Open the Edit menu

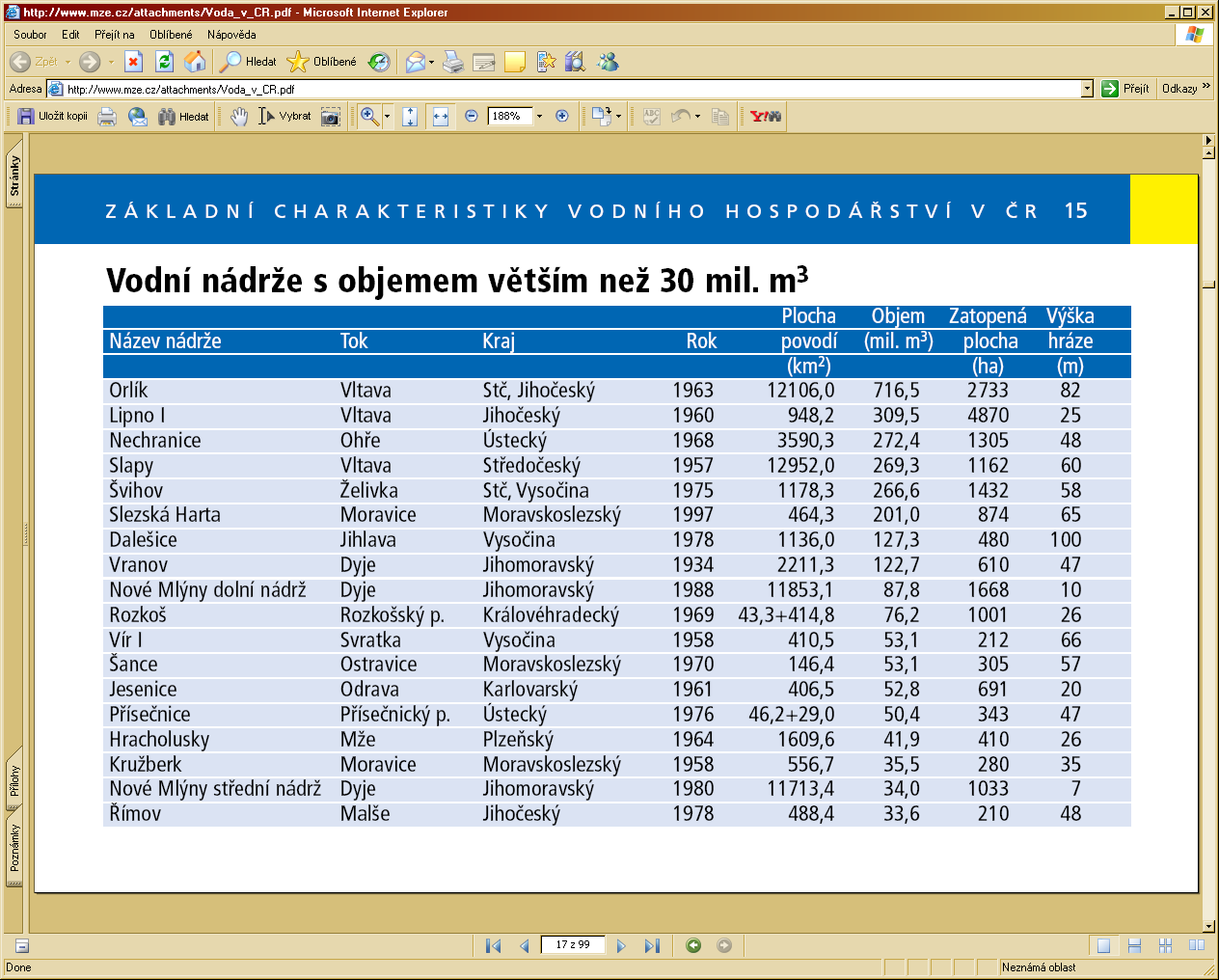pos(70,35)
